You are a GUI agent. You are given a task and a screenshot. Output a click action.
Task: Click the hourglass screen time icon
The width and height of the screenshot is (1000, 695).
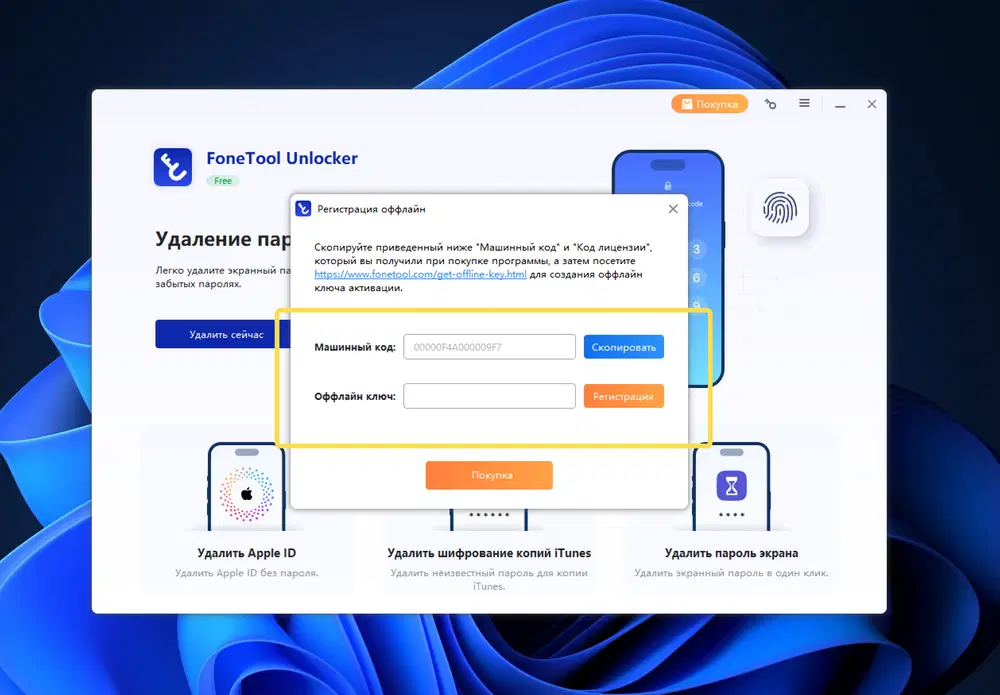(732, 486)
